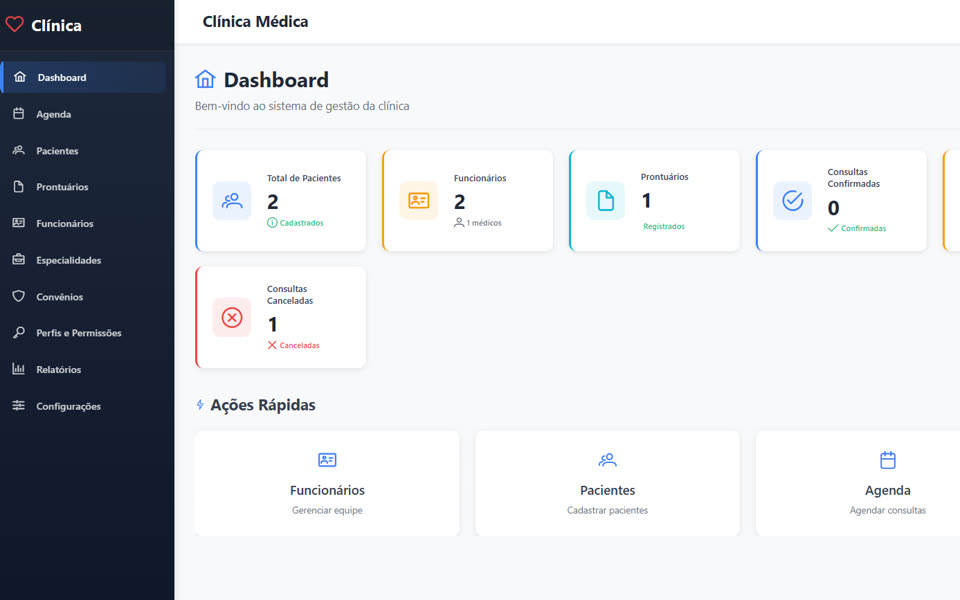Image resolution: width=960 pixels, height=600 pixels.
Task: Click the Ações Rápidas section heading
Action: [263, 405]
